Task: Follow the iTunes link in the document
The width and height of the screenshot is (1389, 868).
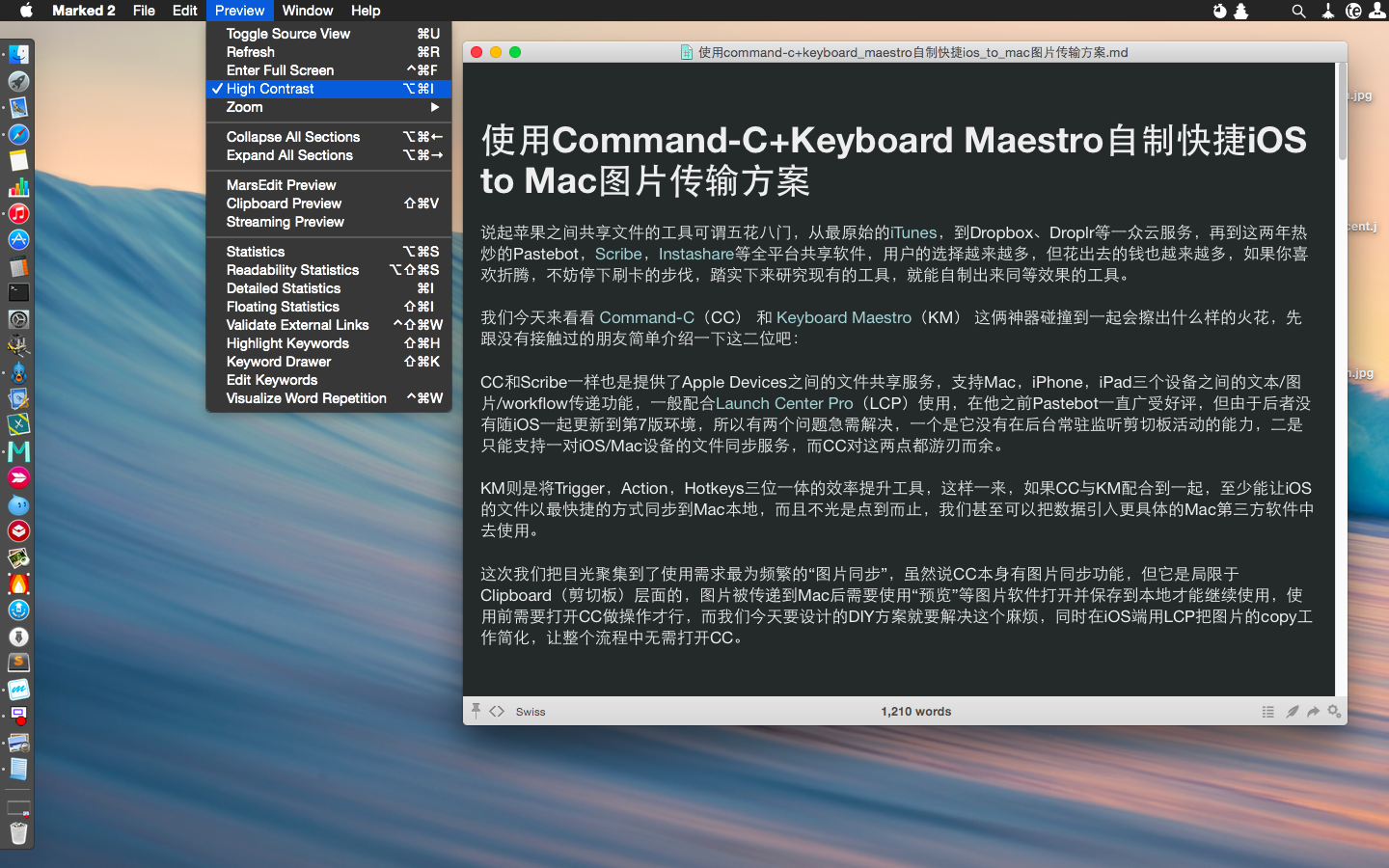Action: [913, 232]
